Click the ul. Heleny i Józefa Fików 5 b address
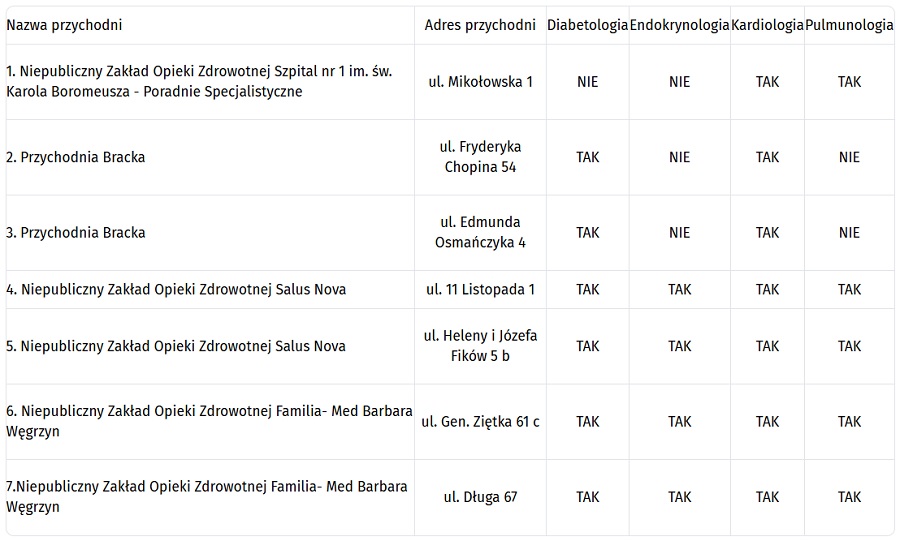900x541 pixels. coord(480,346)
